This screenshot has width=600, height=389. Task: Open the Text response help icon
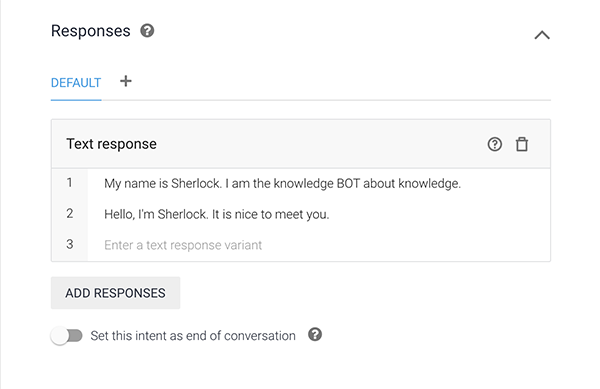point(494,144)
